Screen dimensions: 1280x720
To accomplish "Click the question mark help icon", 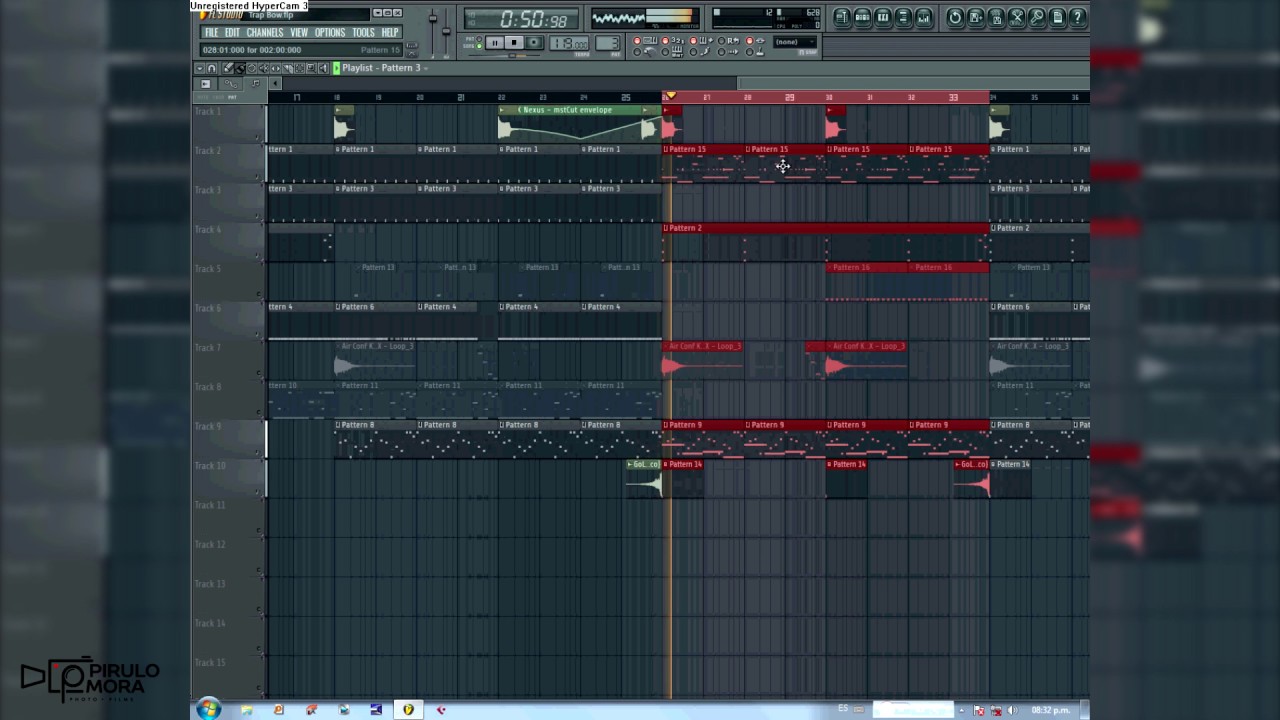I will coord(1078,17).
